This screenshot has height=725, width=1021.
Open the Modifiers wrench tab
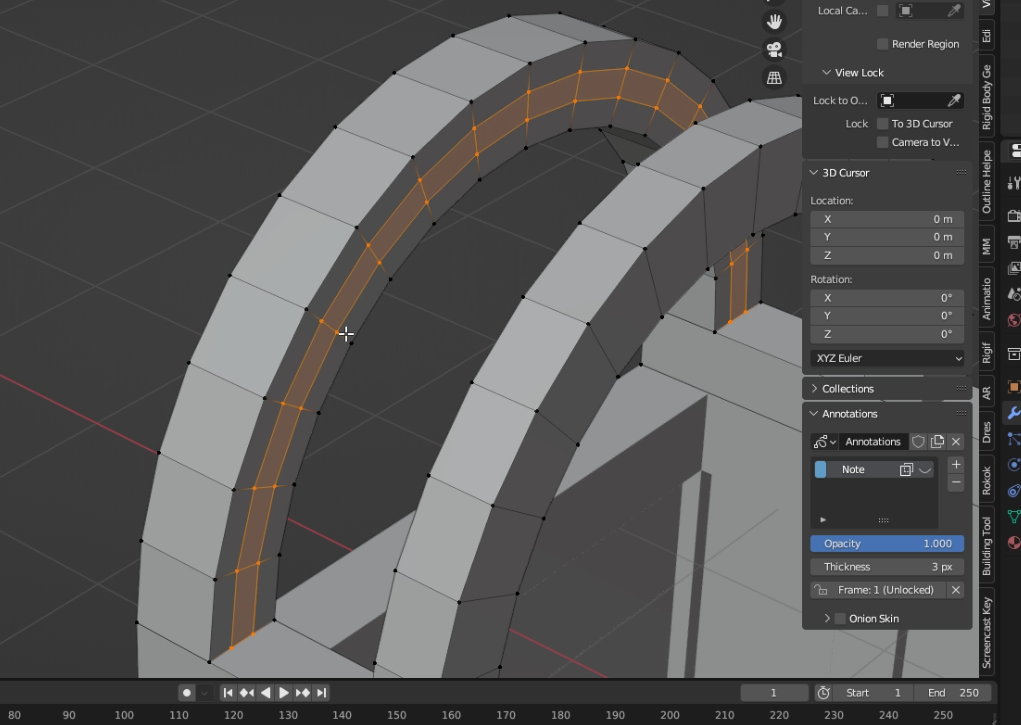pos(1014,413)
